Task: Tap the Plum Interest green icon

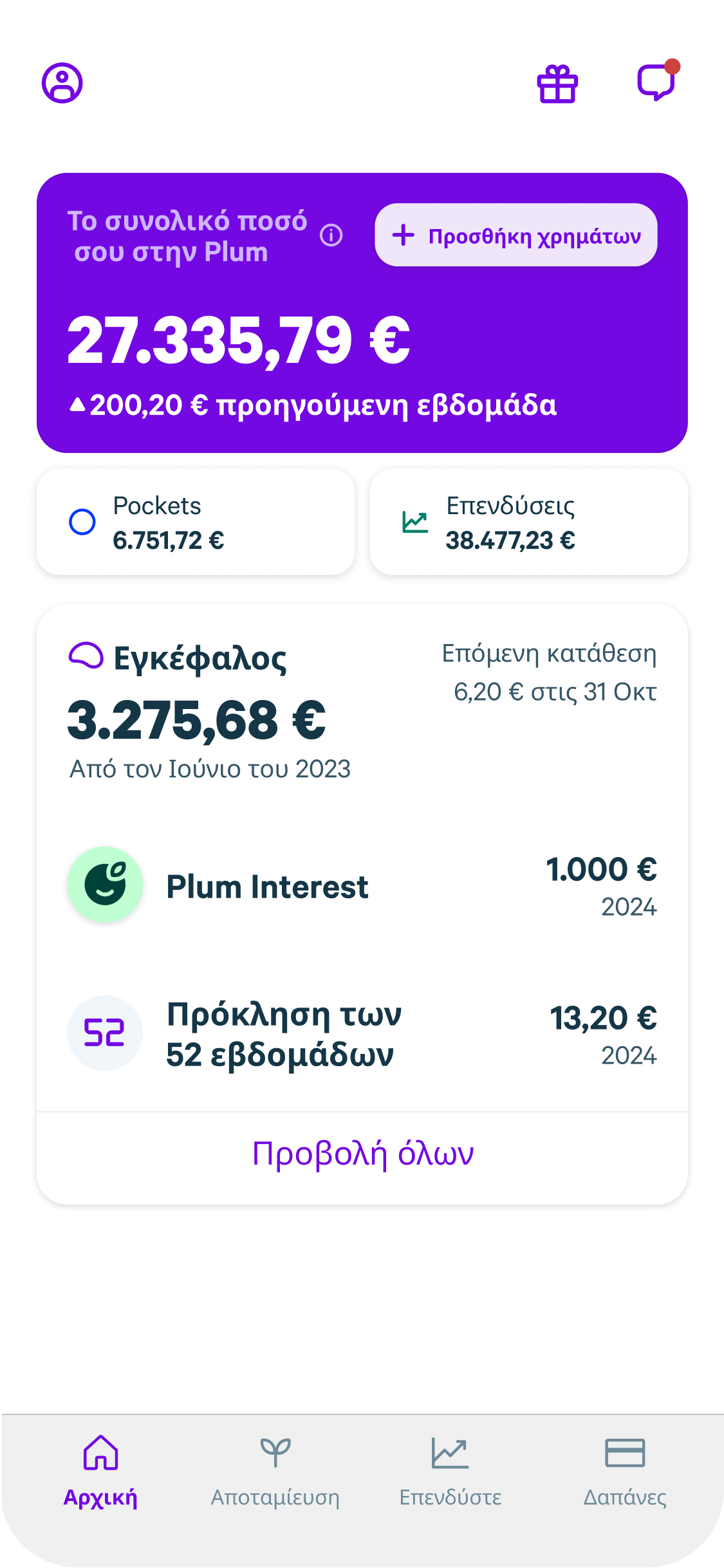Action: click(x=105, y=885)
